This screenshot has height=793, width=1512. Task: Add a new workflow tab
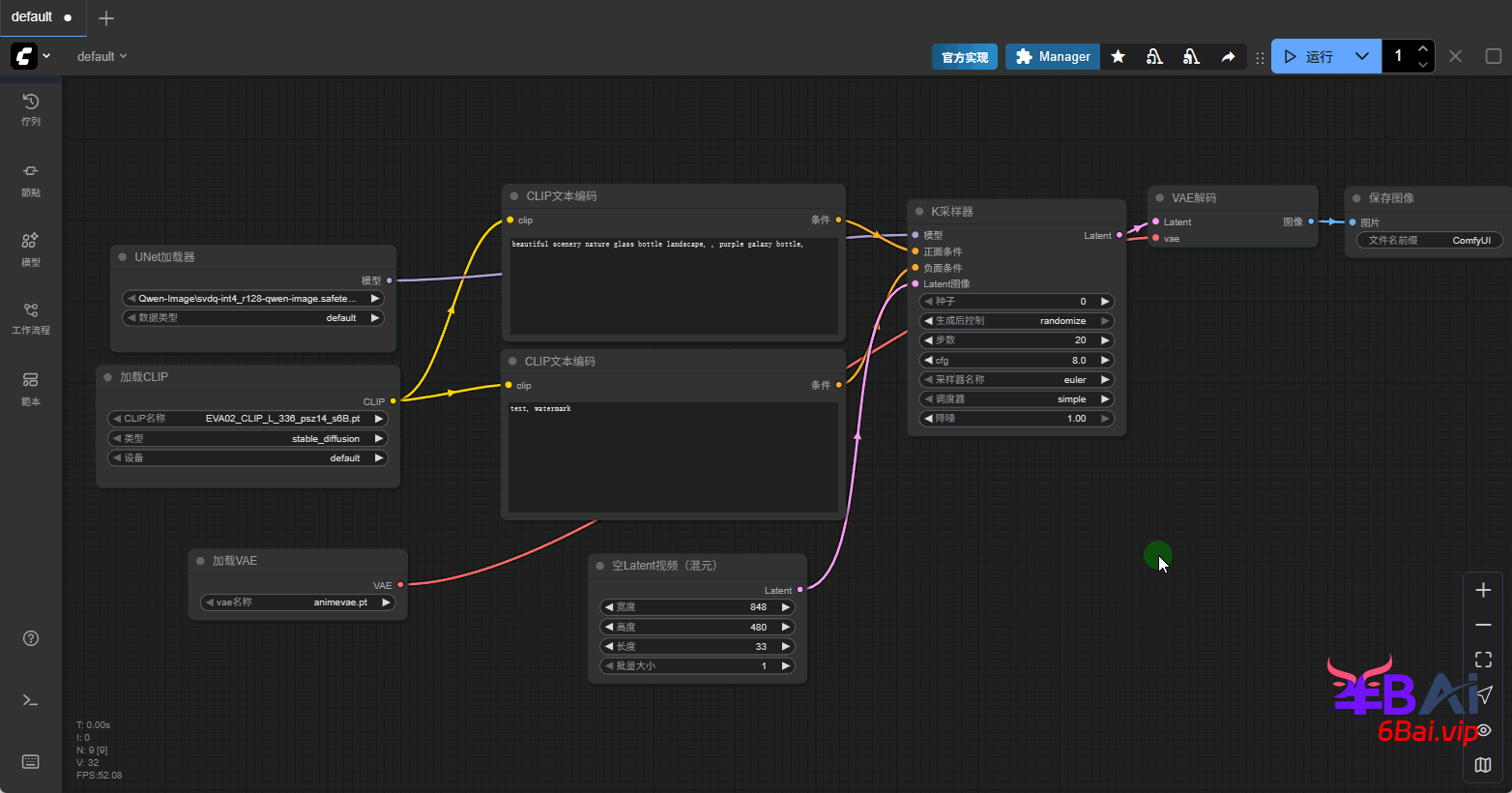coord(106,18)
